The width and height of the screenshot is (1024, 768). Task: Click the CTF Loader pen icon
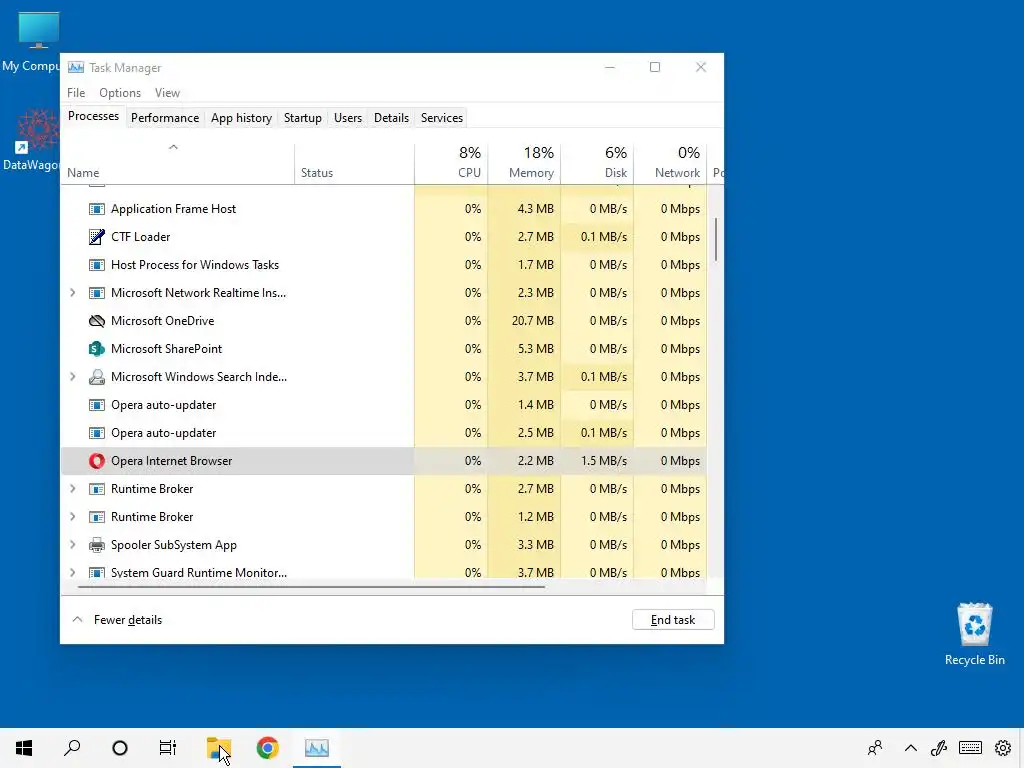tap(97, 237)
